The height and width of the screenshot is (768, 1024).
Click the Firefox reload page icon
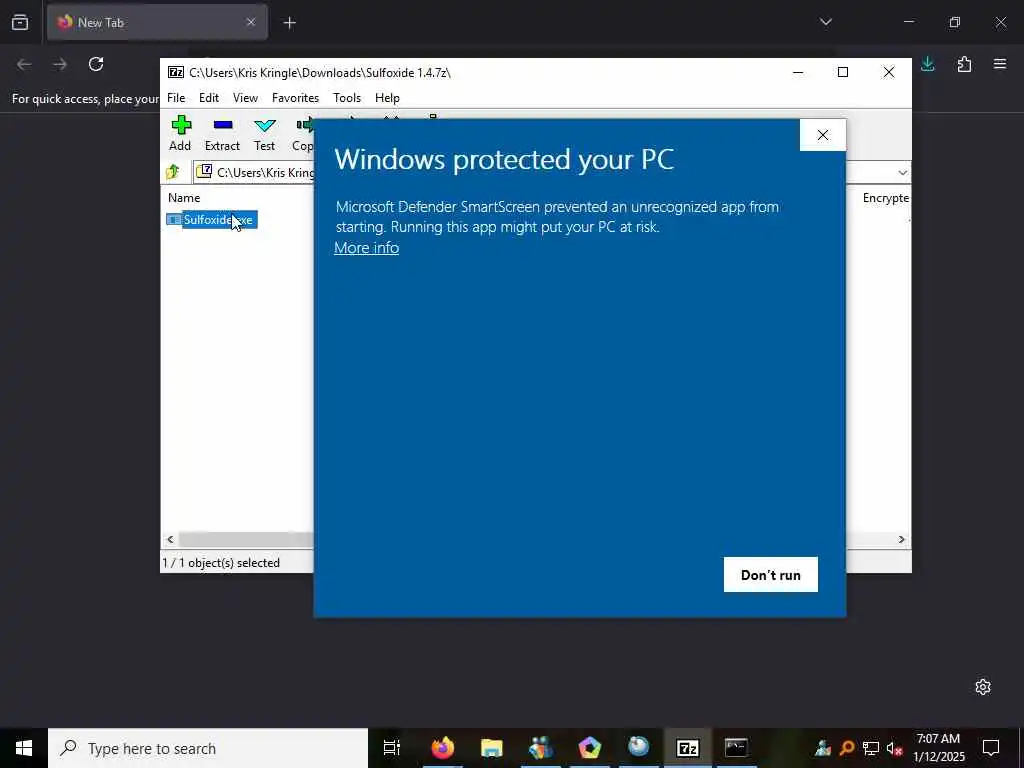pyautogui.click(x=96, y=64)
